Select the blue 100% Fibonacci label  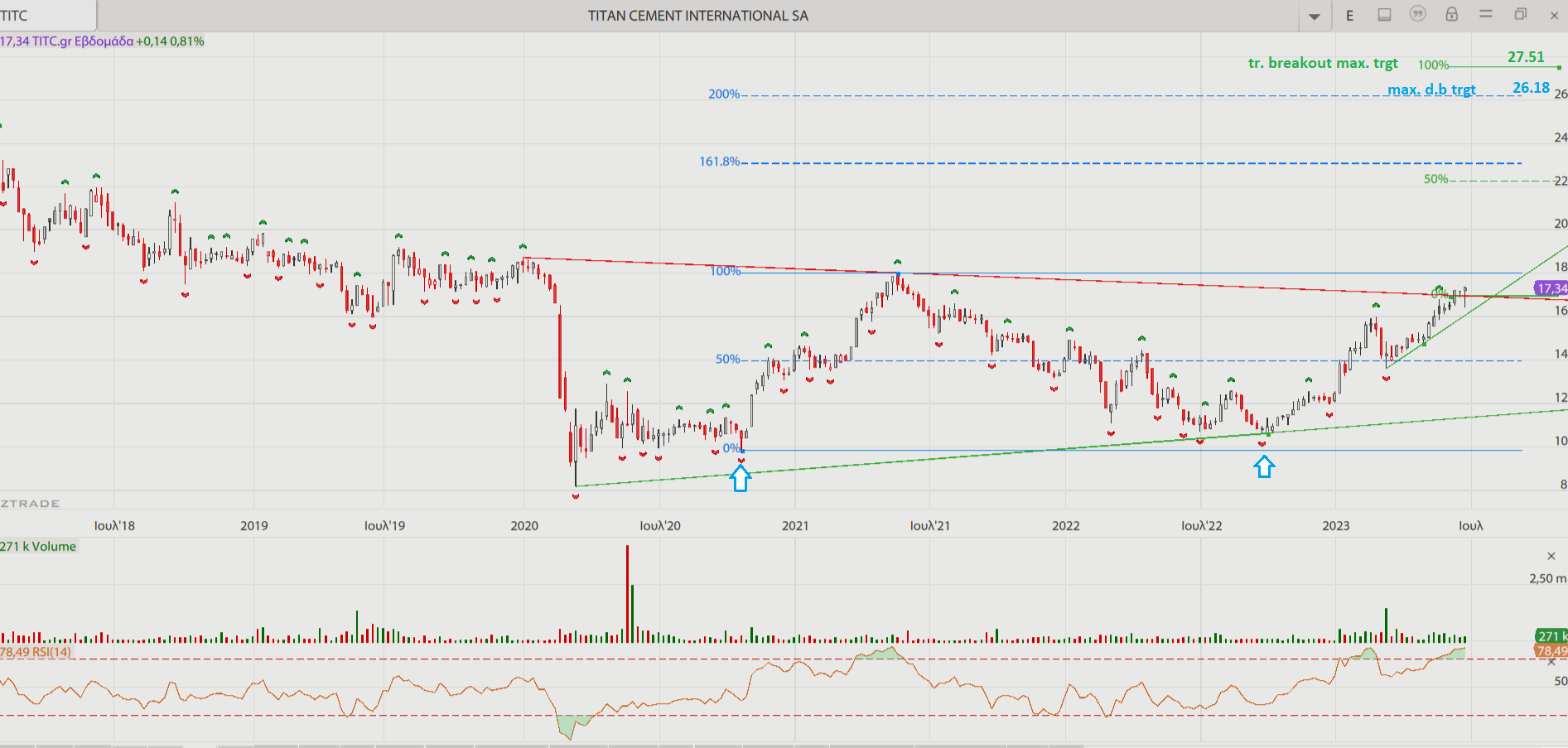726,271
